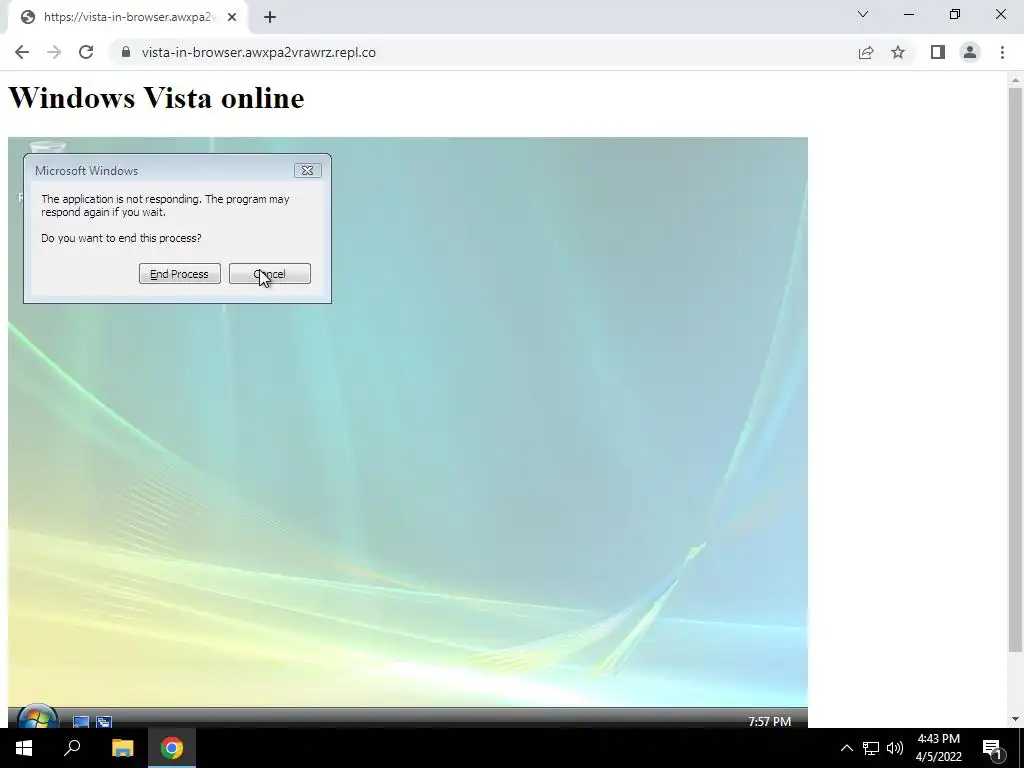Open the Windows Start menu
The height and width of the screenshot is (768, 1024).
(24, 748)
